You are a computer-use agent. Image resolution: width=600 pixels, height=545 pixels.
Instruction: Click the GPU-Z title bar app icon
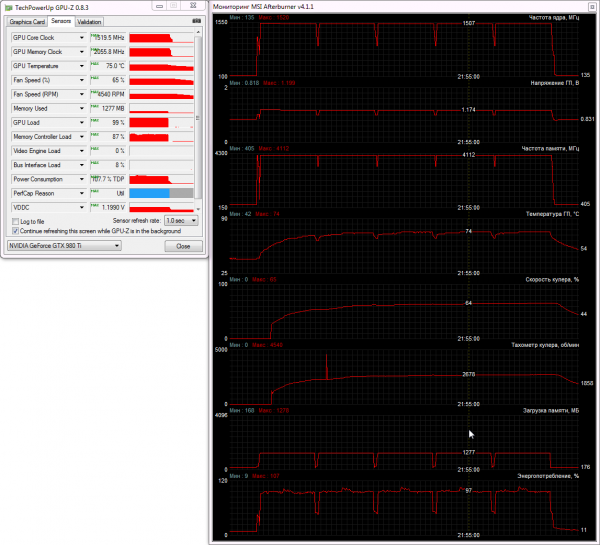tap(8, 8)
